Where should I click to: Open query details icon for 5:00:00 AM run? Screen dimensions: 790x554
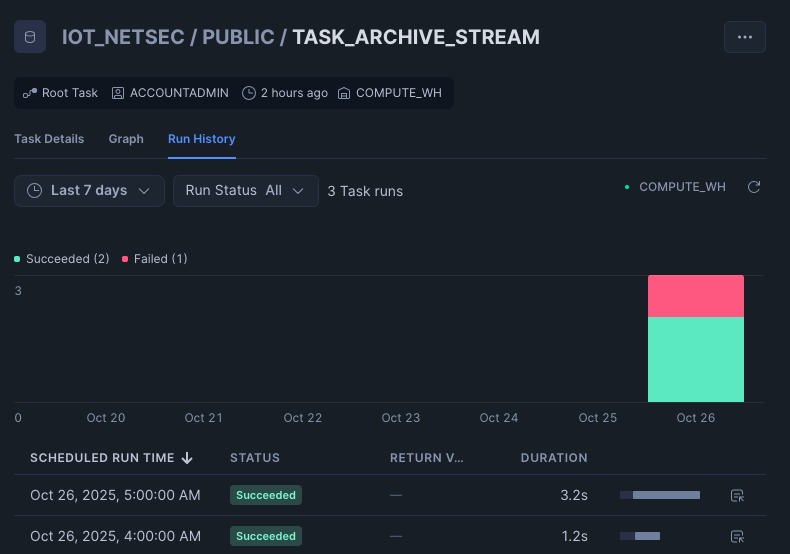pyautogui.click(x=737, y=496)
